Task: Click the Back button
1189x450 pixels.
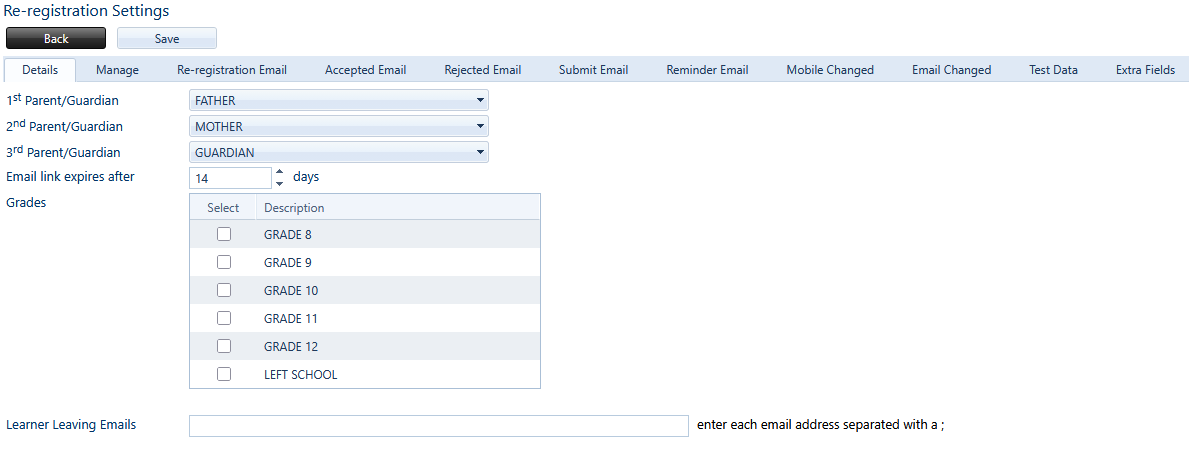Action: [56, 39]
